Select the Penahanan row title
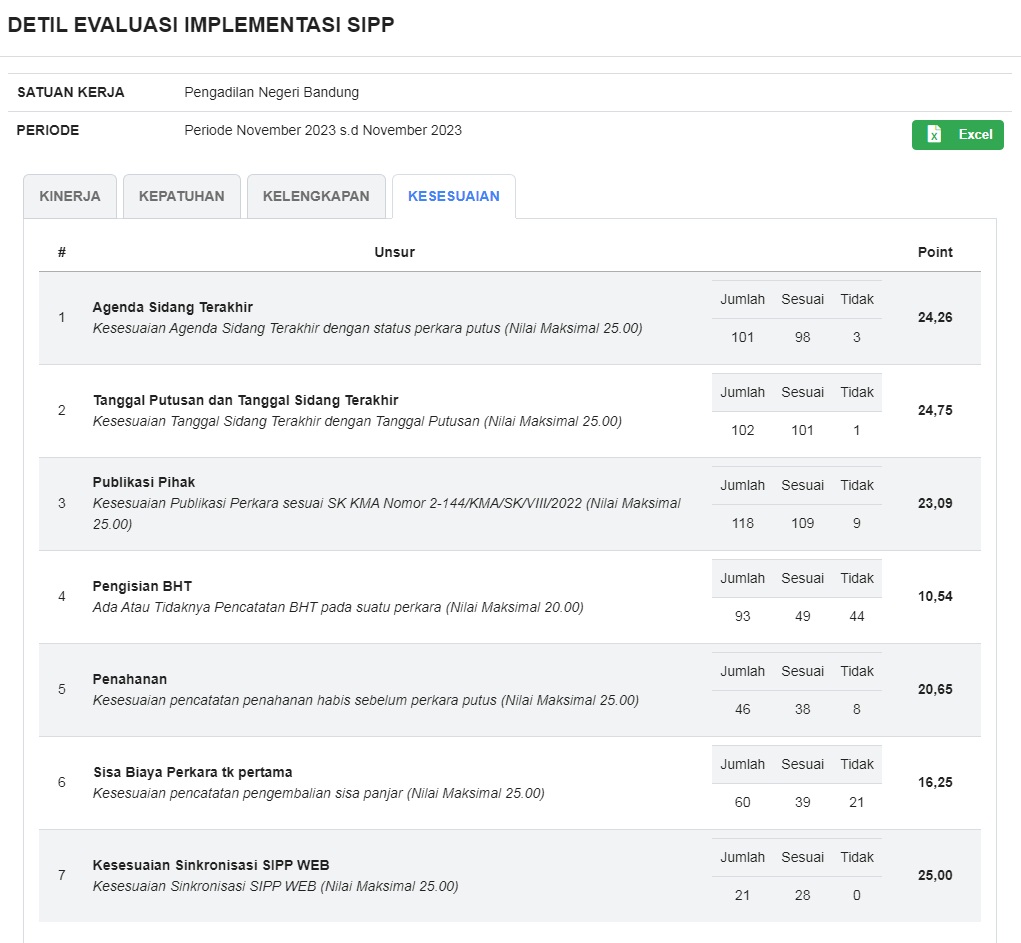The height and width of the screenshot is (943, 1021). 130,679
